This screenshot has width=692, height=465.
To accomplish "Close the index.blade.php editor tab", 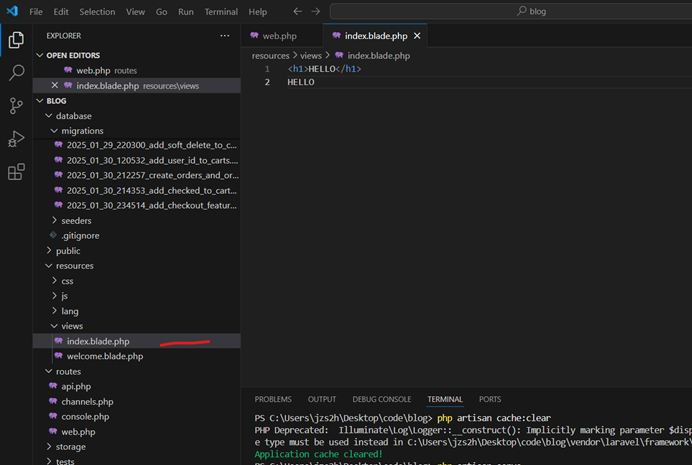I will (417, 36).
